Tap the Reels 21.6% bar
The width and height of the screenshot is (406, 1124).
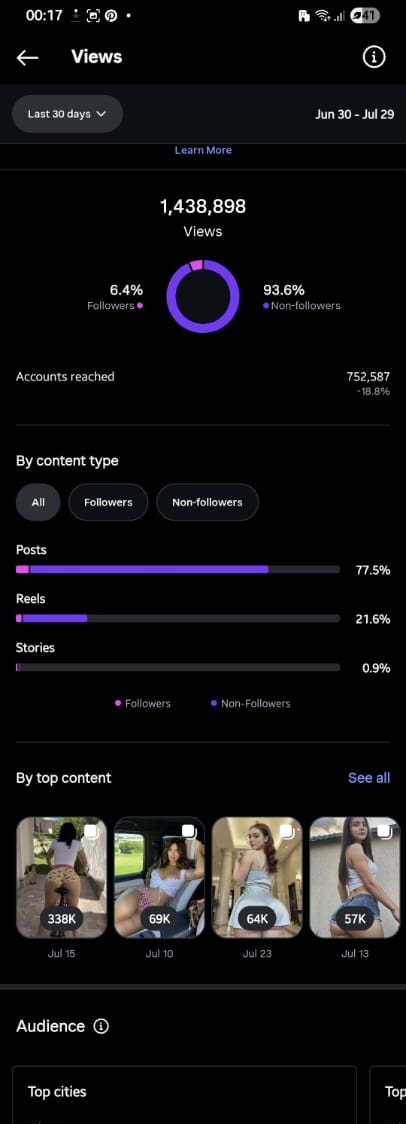point(178,618)
